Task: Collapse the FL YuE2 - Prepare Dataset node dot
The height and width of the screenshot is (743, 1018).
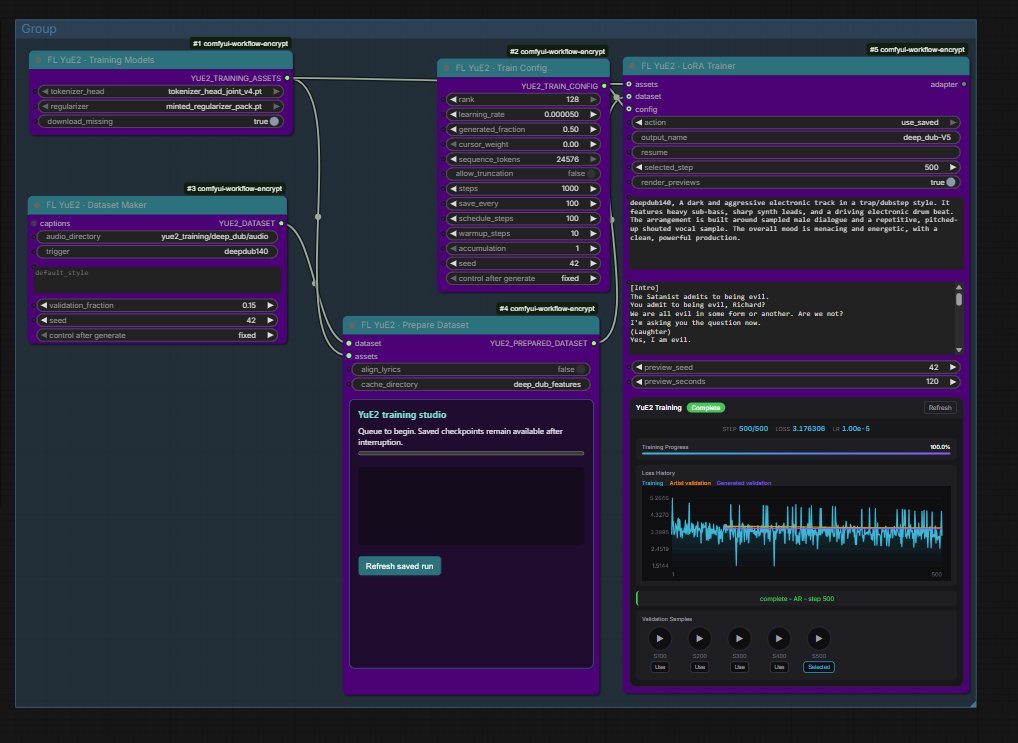Action: pyautogui.click(x=352, y=325)
